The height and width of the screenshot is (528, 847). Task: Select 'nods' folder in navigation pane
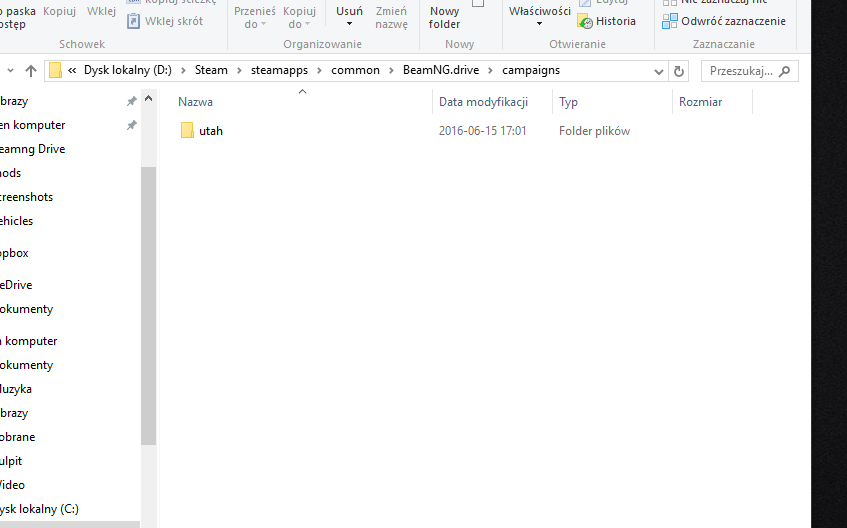11,173
